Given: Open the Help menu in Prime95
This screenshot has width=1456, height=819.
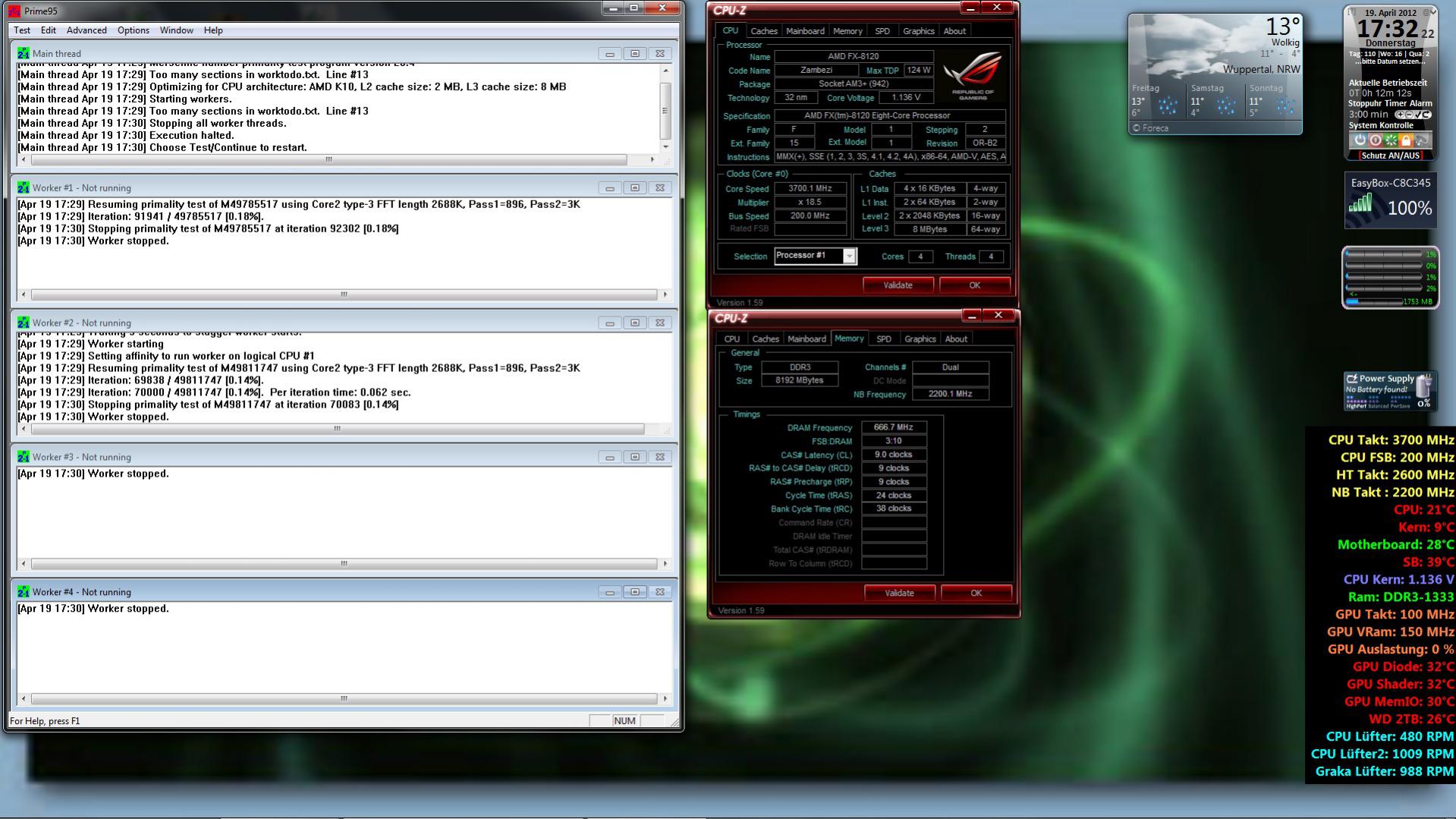Looking at the screenshot, I should tap(213, 30).
